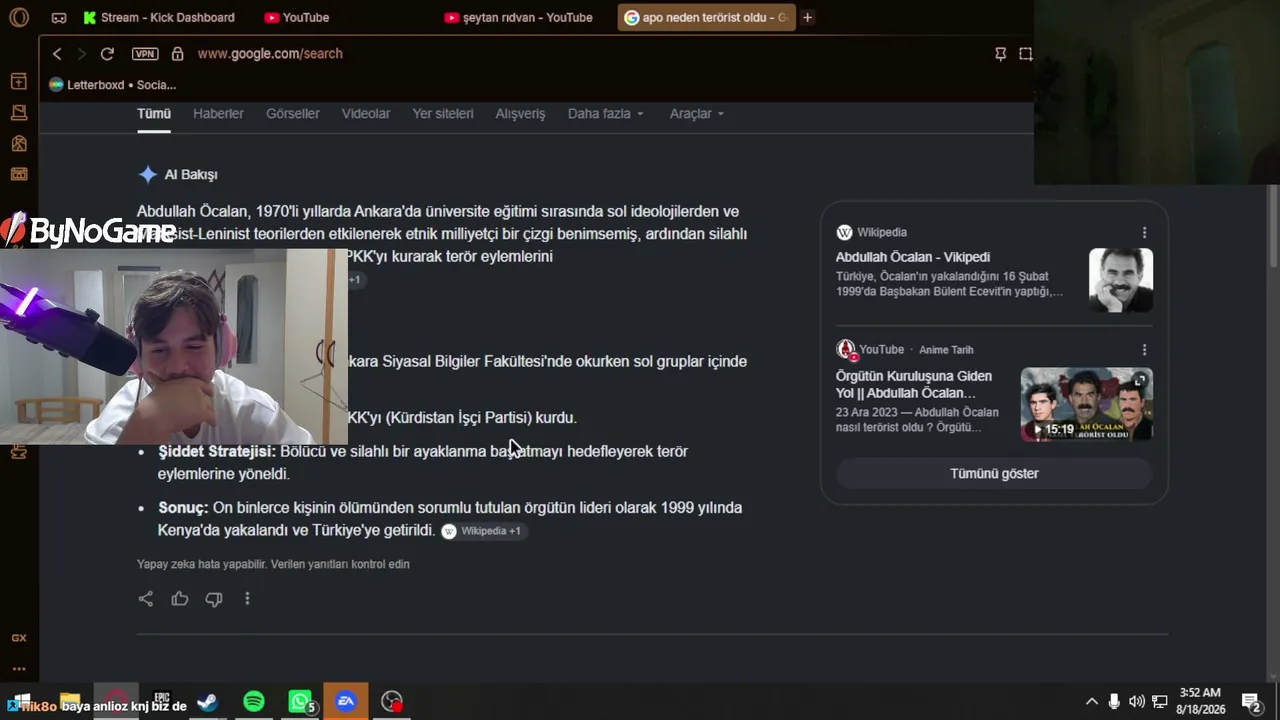
Task: Open the GX Corner gamepad icon
Action: pyautogui.click(x=59, y=17)
